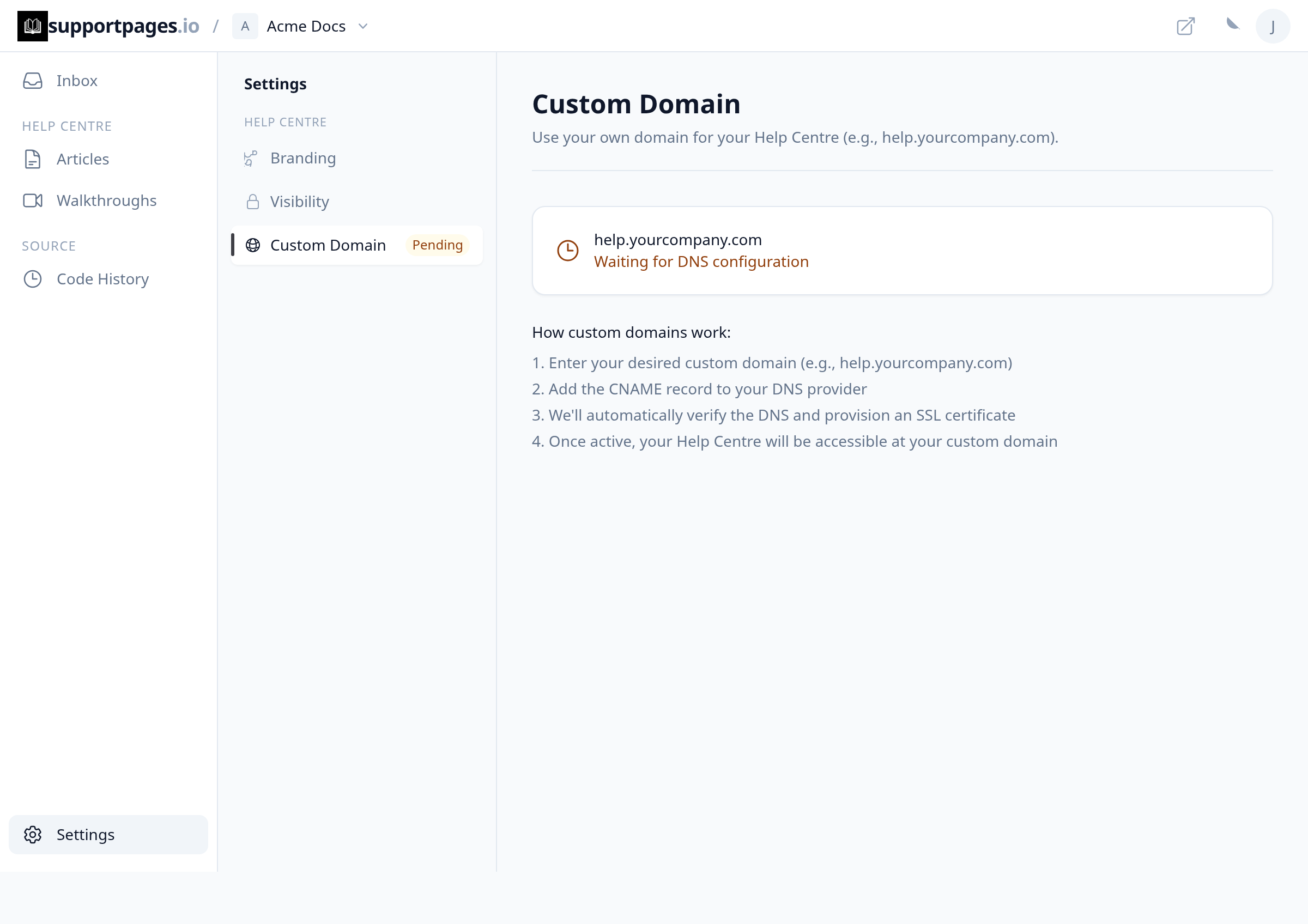Click the Code History clock icon
Viewport: 1308px width, 924px height.
pyautogui.click(x=33, y=279)
